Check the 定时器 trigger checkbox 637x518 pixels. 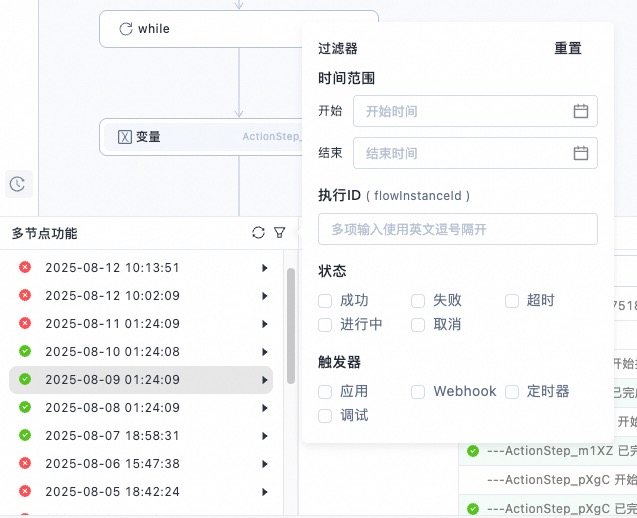pyautogui.click(x=512, y=392)
